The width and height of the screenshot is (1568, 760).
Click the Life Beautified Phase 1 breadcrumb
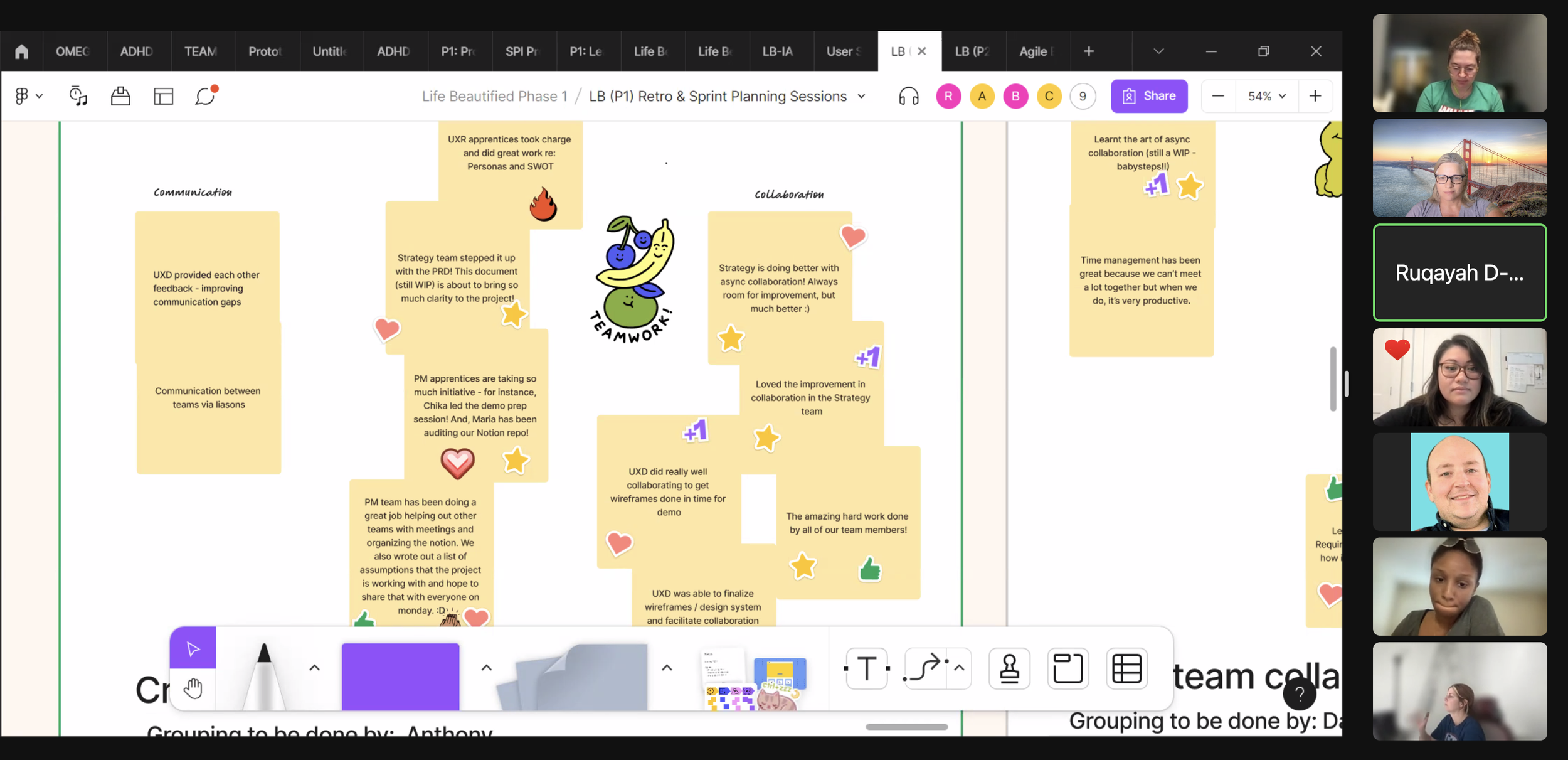click(x=494, y=96)
